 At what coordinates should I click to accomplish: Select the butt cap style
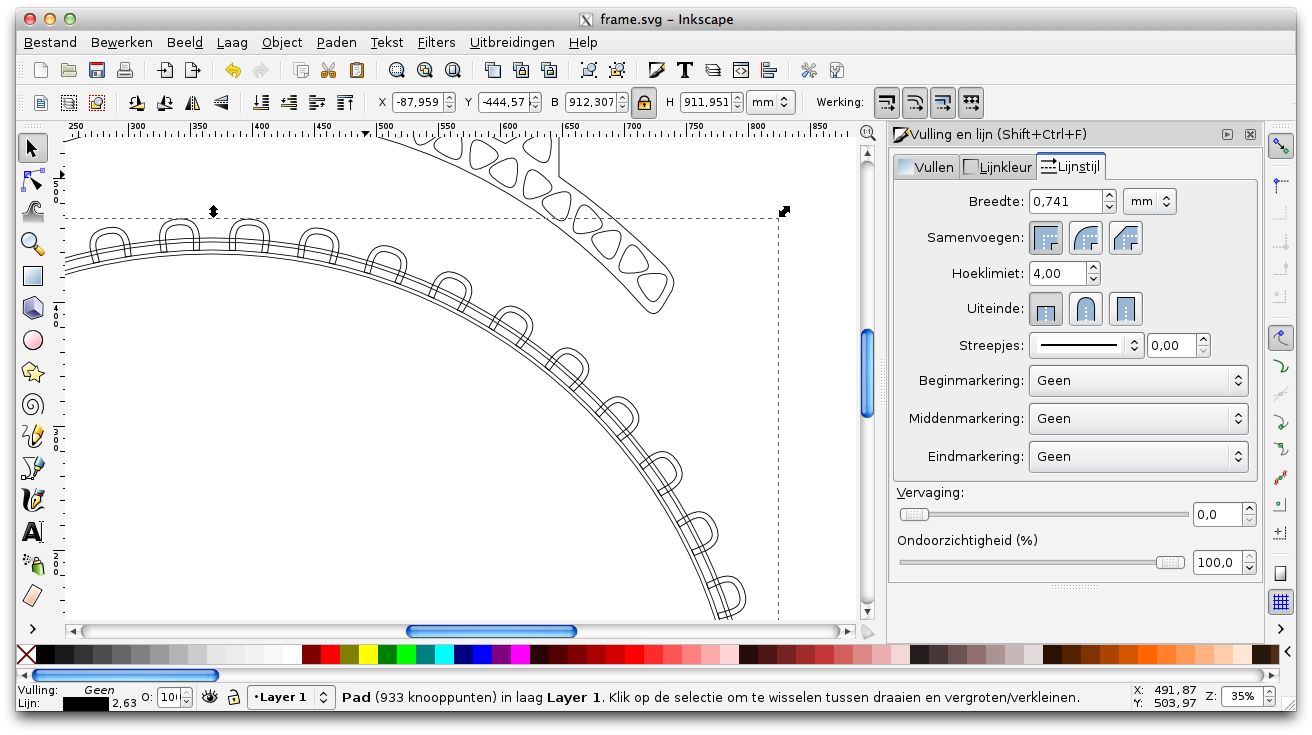pos(1046,309)
